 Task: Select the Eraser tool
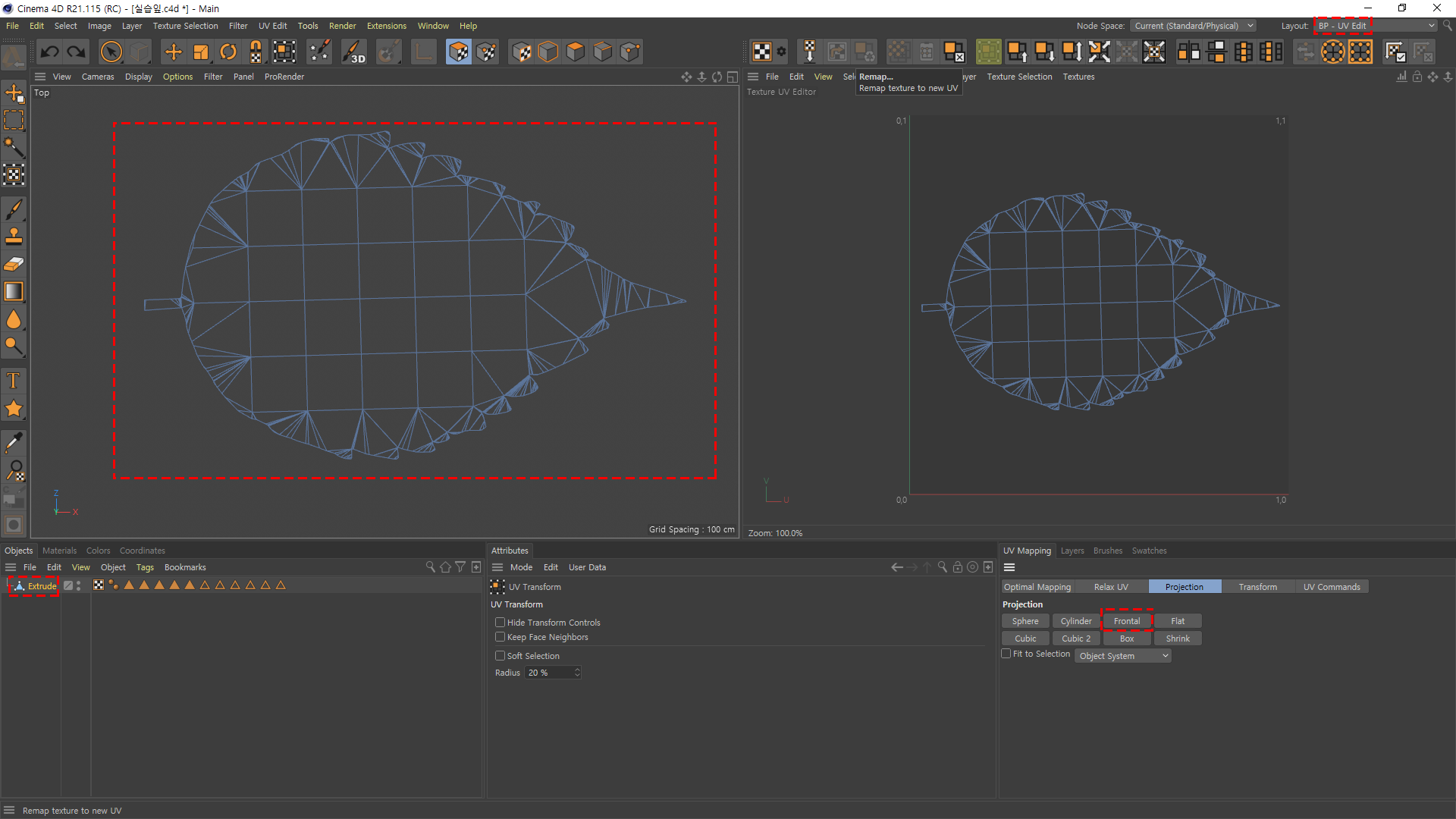pos(14,264)
